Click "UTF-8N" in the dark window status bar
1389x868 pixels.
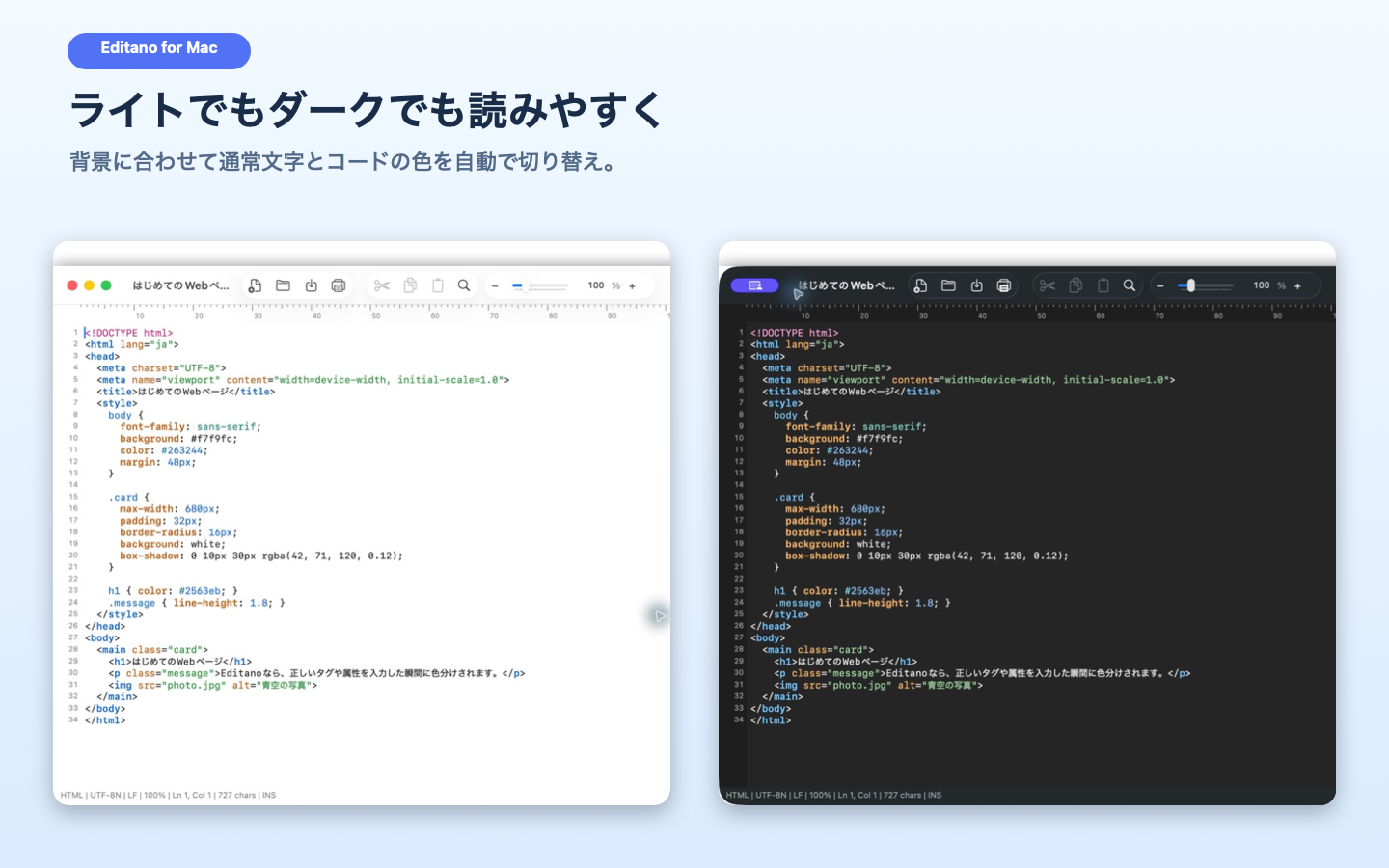[x=771, y=796]
